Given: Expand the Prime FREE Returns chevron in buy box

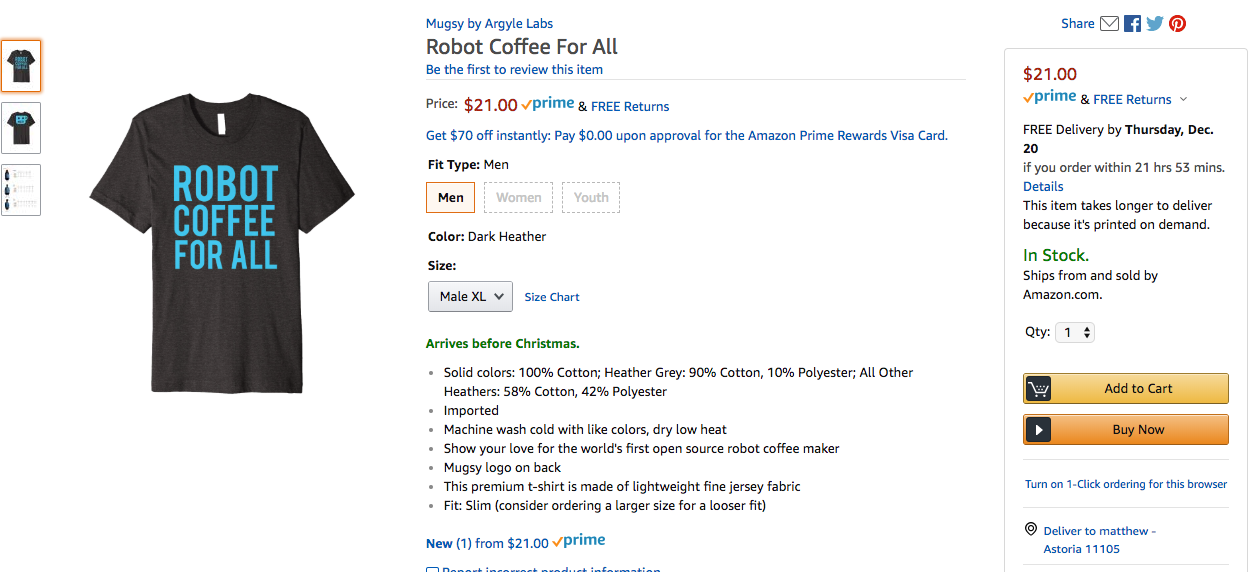Looking at the screenshot, I should (x=1184, y=99).
